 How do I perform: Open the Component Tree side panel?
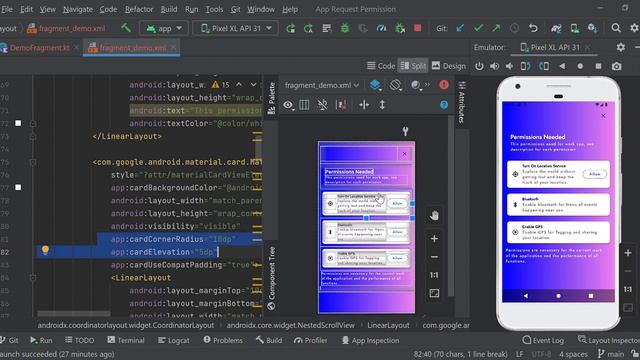coord(271,278)
